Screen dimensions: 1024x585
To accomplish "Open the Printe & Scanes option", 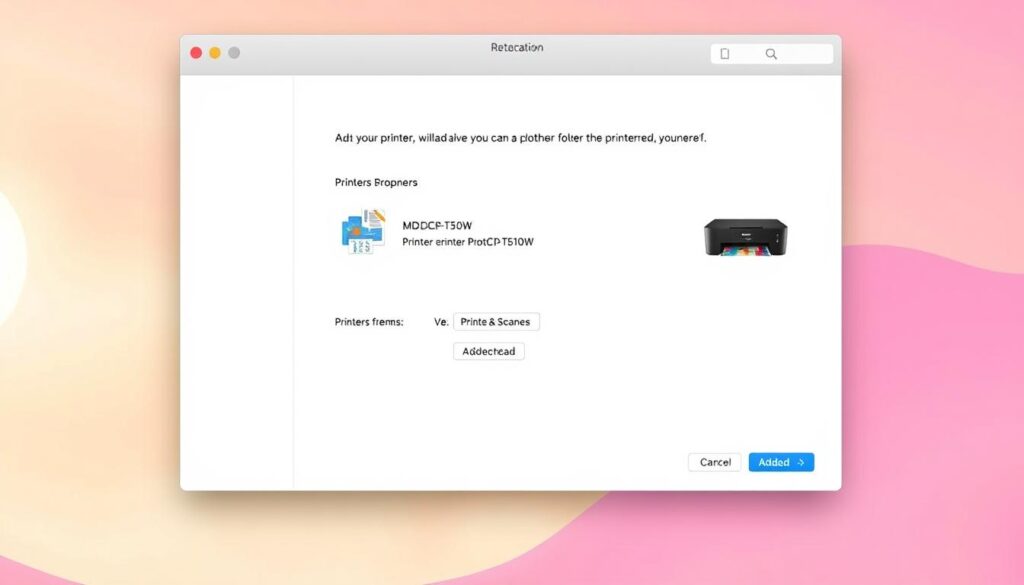I will 496,321.
